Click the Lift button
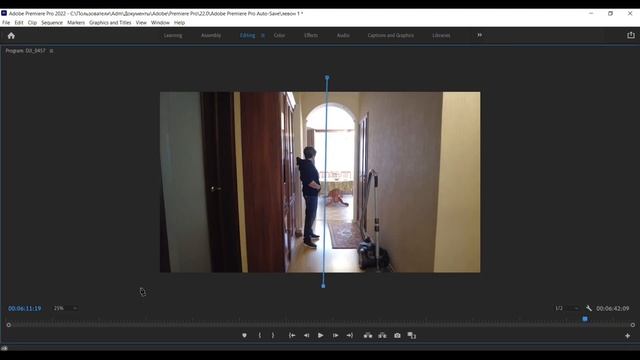 368,336
